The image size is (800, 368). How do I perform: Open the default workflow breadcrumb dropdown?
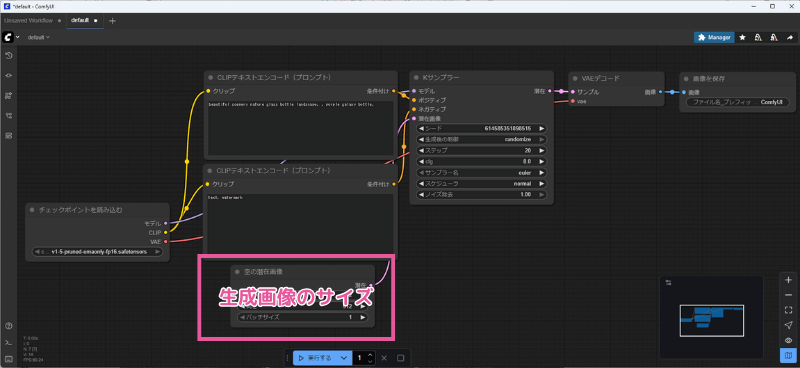(x=39, y=37)
